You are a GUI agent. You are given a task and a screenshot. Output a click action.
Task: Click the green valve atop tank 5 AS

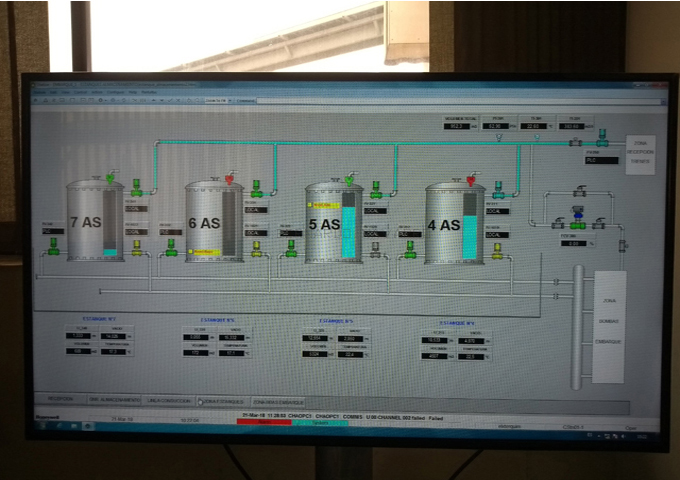(349, 180)
